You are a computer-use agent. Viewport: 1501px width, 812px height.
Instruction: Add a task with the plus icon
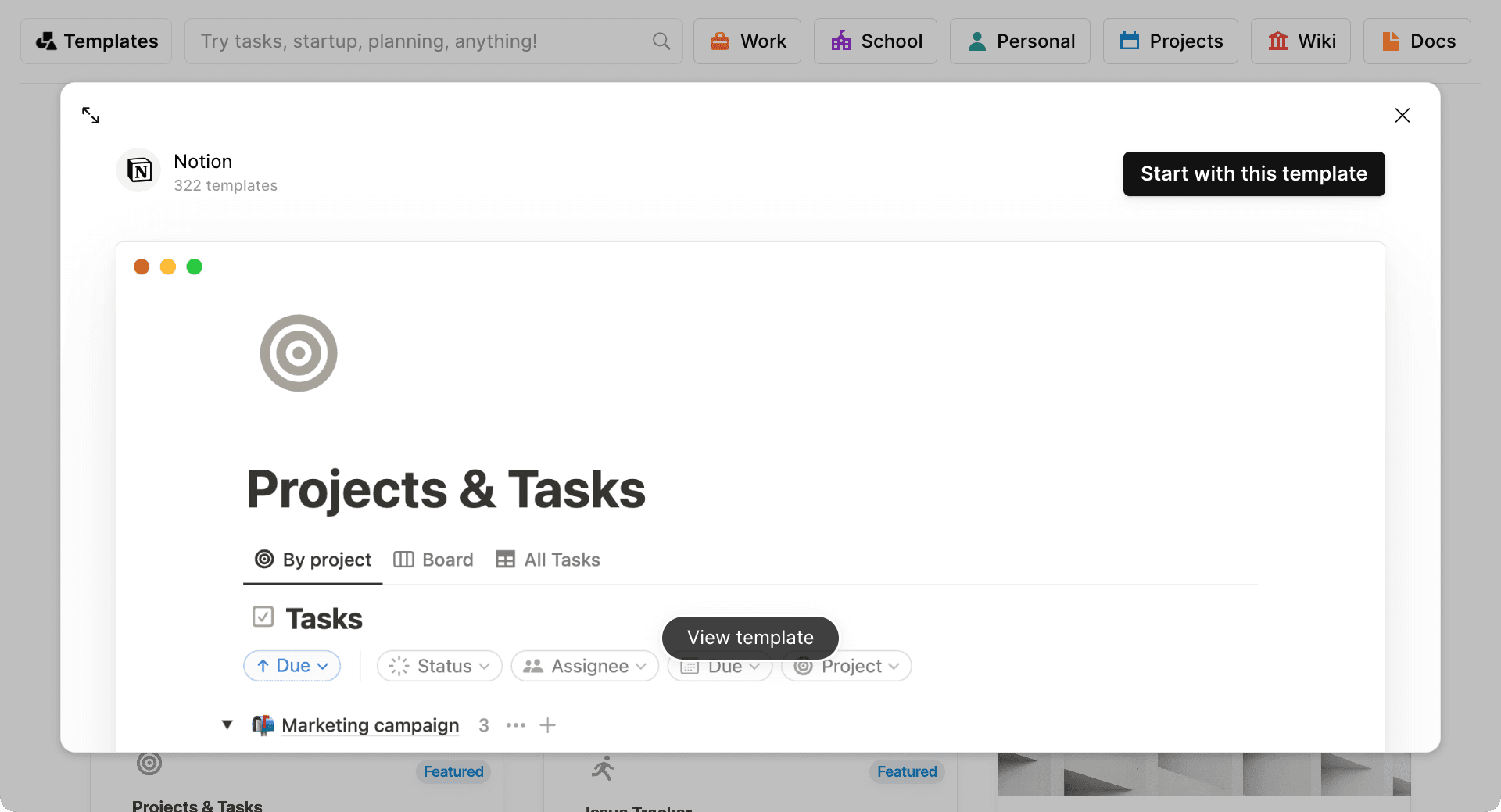(548, 725)
